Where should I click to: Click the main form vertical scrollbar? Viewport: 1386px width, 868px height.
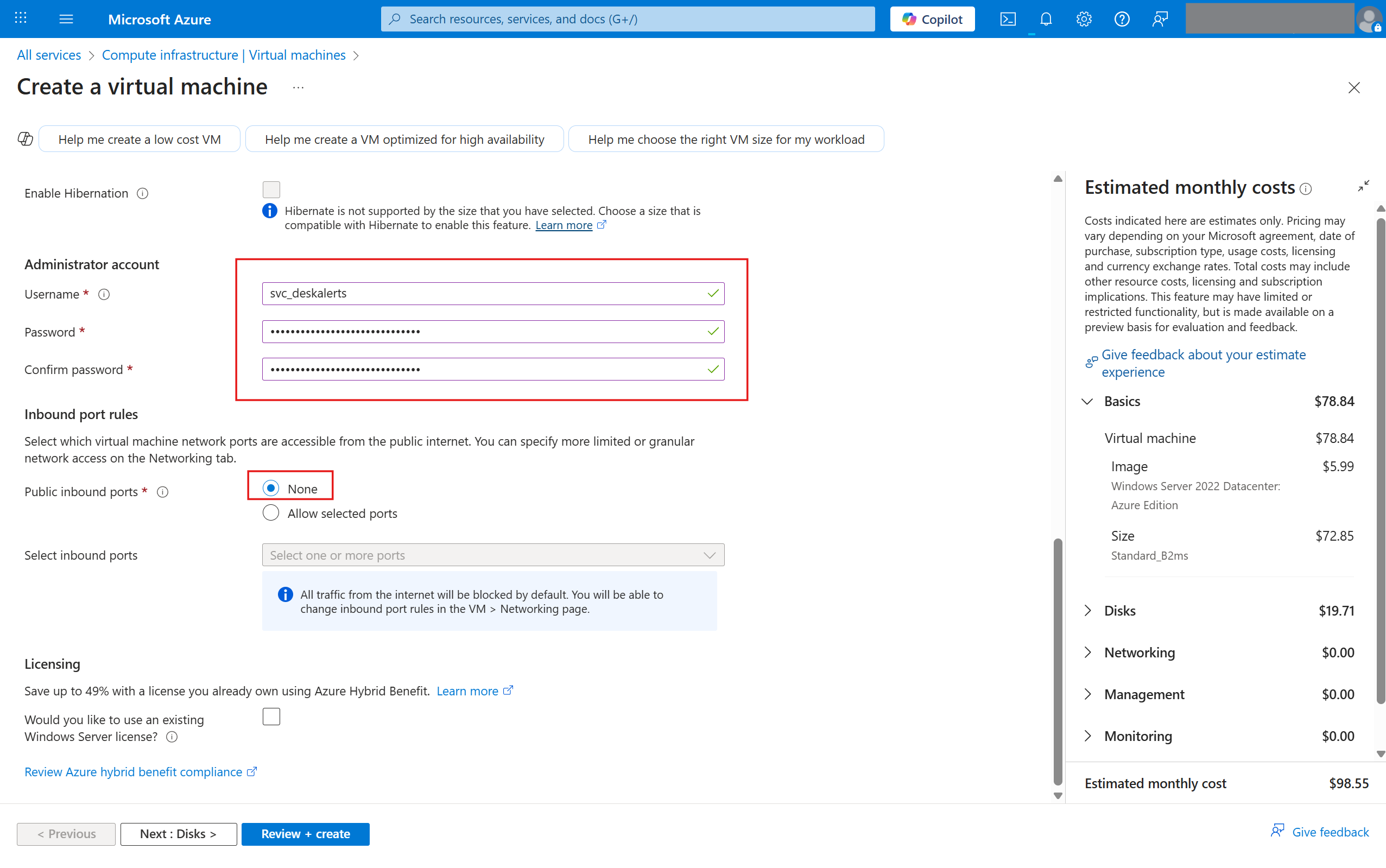click(x=1058, y=660)
